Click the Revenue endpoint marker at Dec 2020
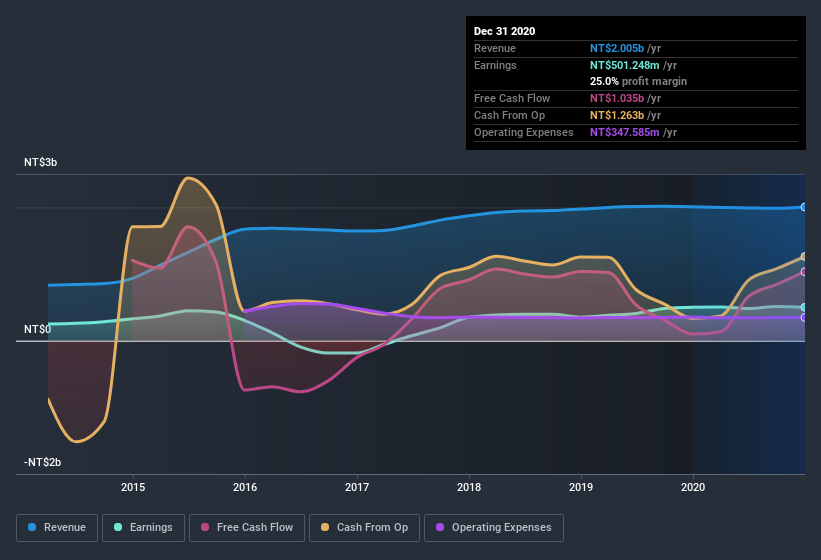The image size is (821, 560). click(x=804, y=207)
